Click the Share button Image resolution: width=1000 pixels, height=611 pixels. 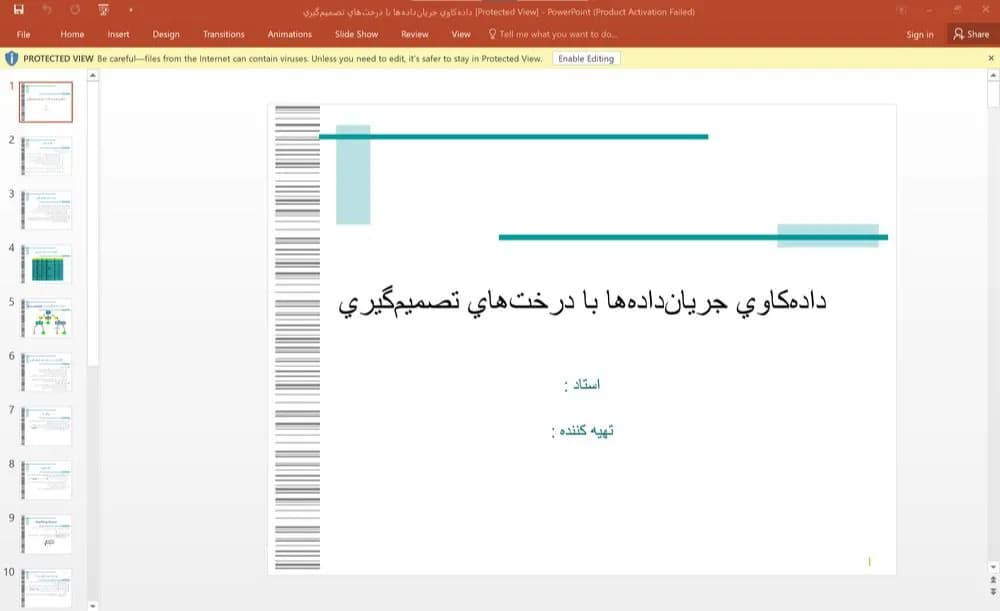pos(971,34)
